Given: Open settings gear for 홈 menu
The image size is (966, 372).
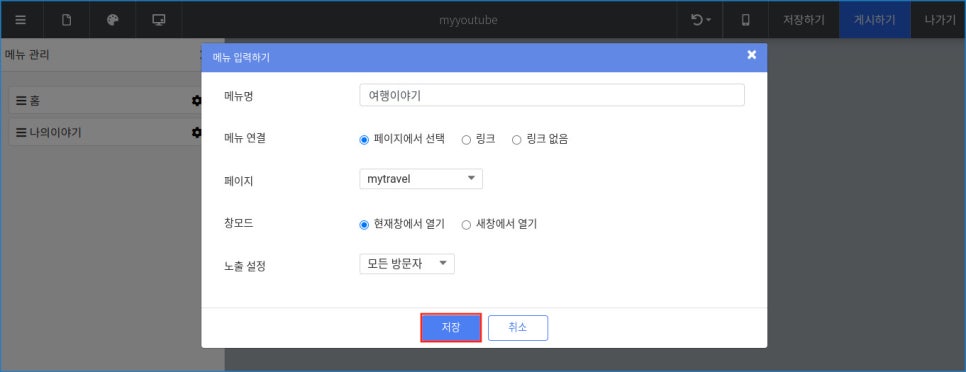Looking at the screenshot, I should tap(197, 100).
